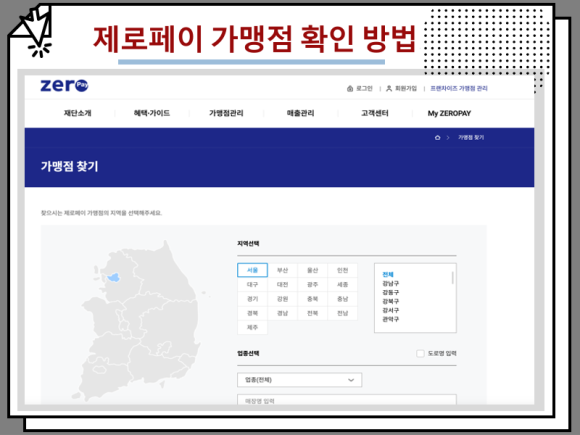The width and height of the screenshot is (580, 435).
Task: Open the My ZEROPAY menu
Action: point(449,114)
